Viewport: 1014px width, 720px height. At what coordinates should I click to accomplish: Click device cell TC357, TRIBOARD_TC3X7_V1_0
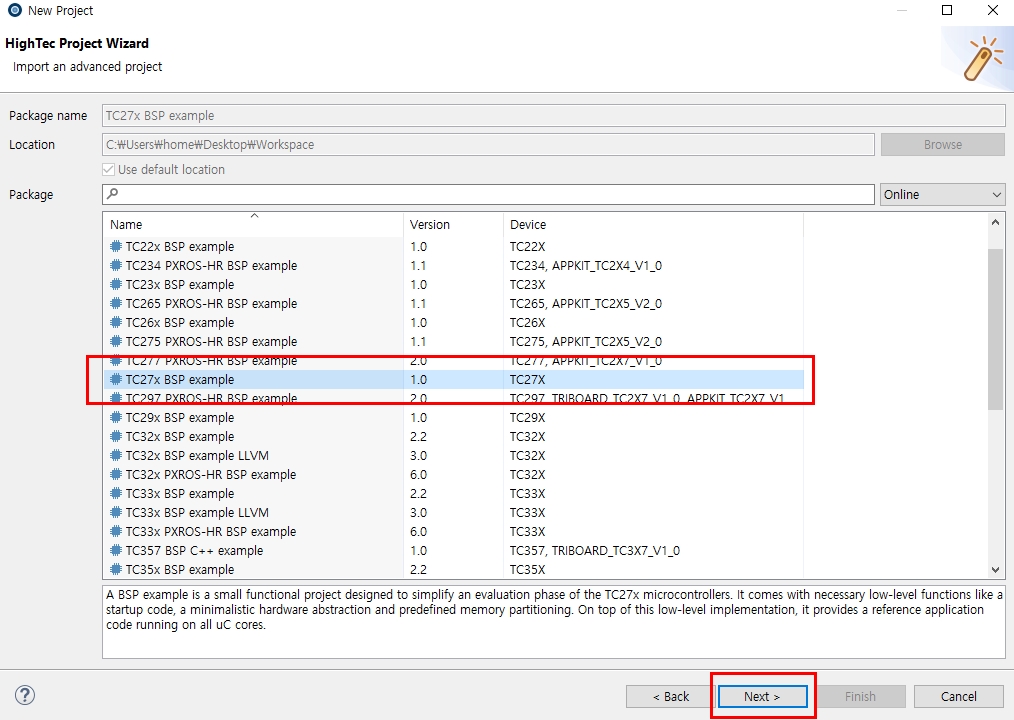pos(594,551)
